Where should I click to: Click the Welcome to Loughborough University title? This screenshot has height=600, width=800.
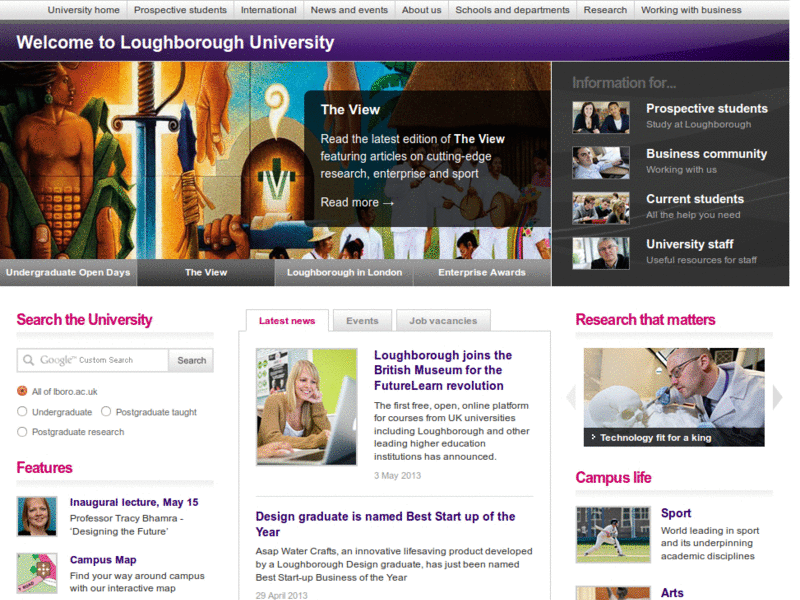click(175, 42)
